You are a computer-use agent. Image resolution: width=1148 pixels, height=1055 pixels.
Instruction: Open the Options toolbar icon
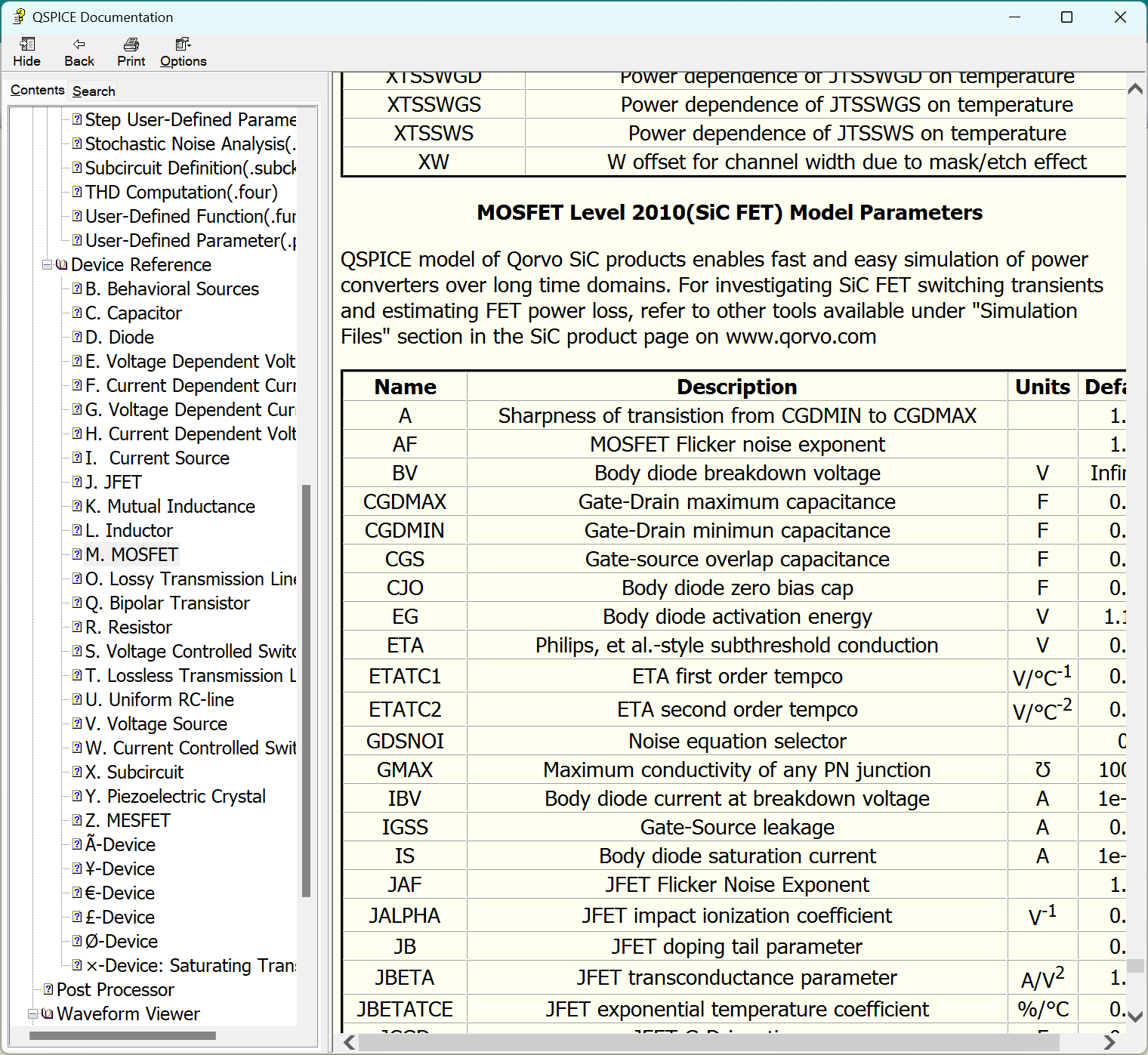click(x=183, y=52)
